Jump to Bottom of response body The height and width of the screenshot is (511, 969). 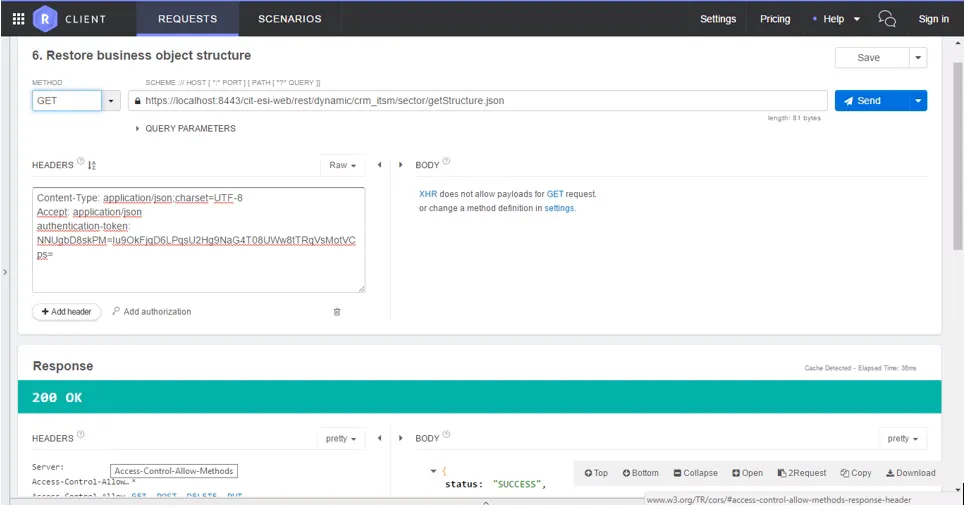pyautogui.click(x=643, y=475)
